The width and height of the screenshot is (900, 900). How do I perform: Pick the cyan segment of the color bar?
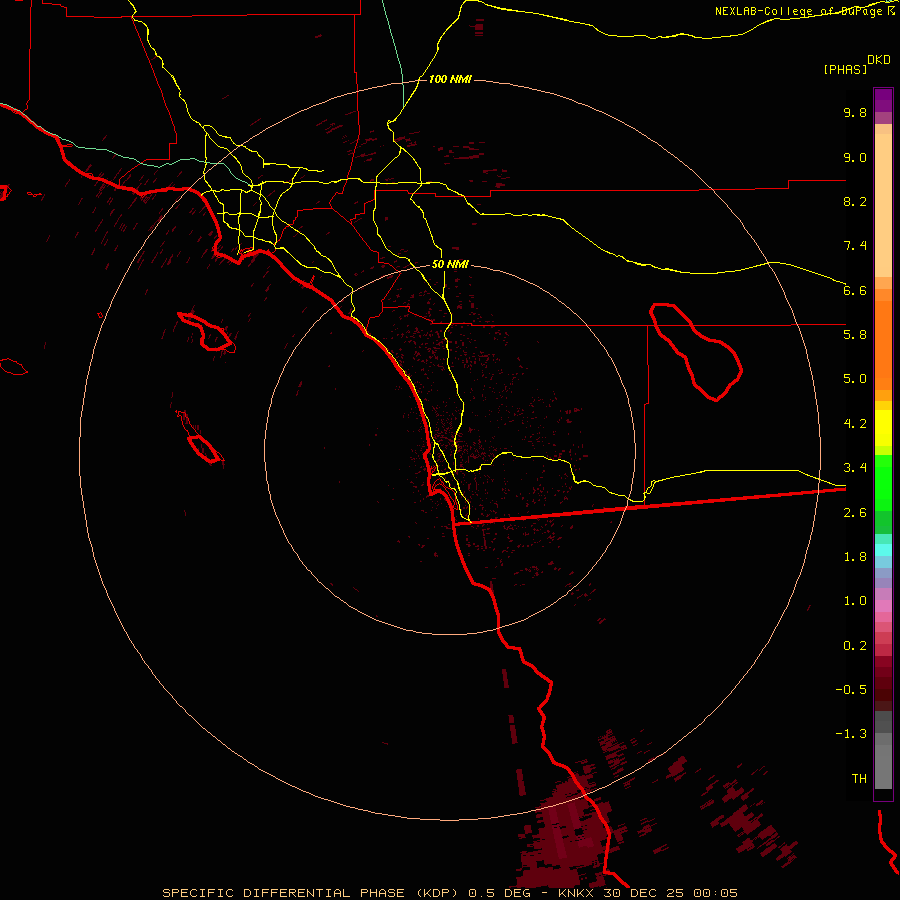point(883,550)
